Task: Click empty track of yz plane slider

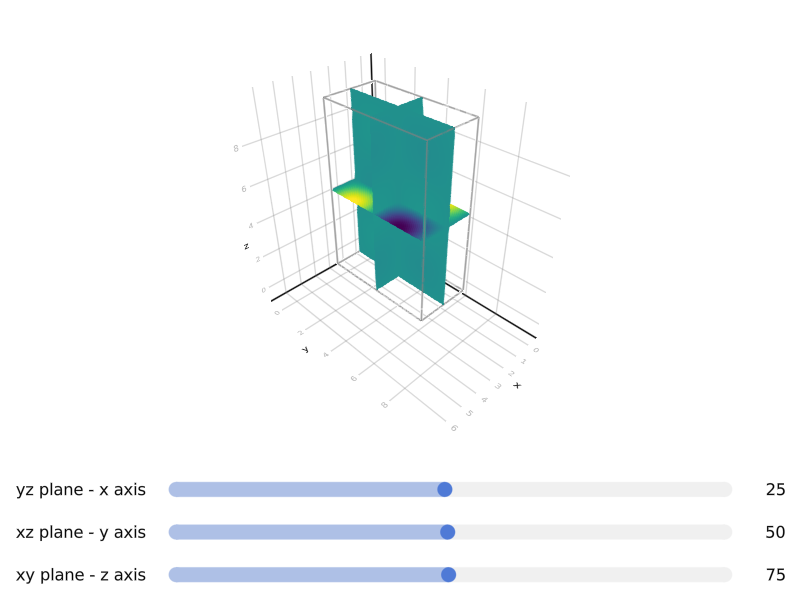Action: 592,489
